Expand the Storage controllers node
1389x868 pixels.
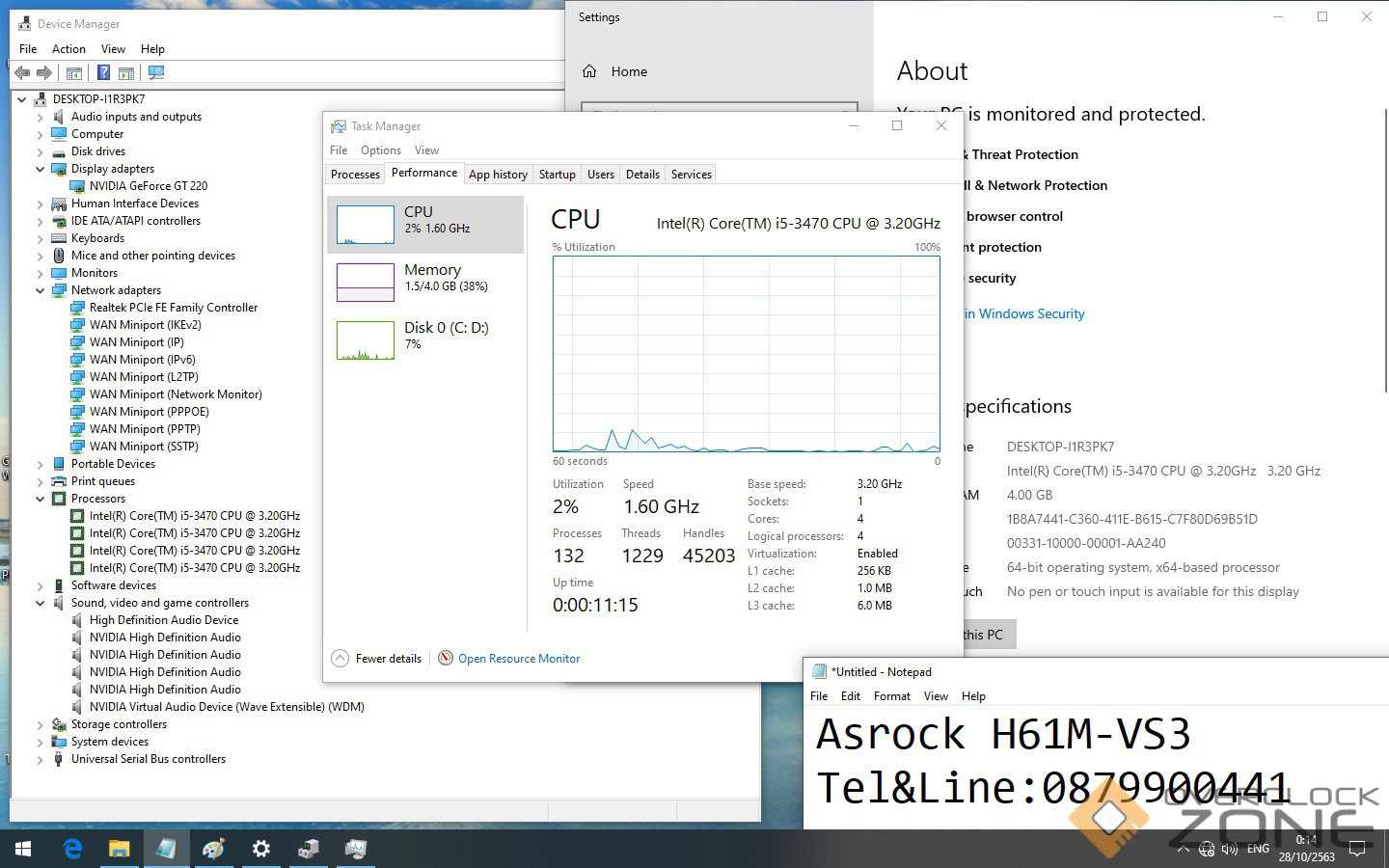[x=41, y=724]
